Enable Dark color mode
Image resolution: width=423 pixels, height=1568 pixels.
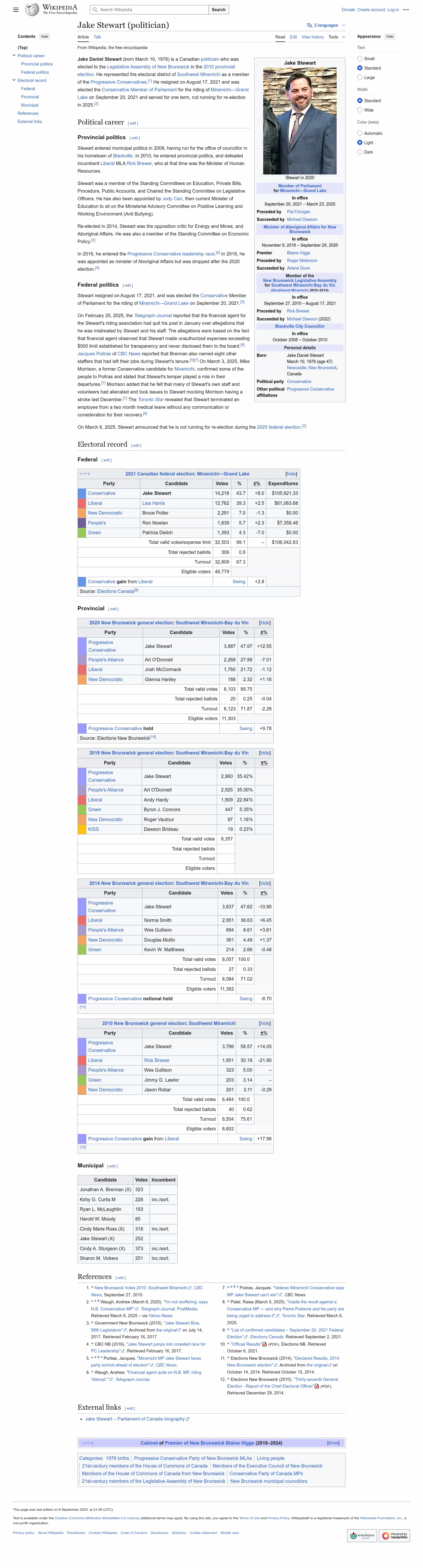[x=360, y=152]
